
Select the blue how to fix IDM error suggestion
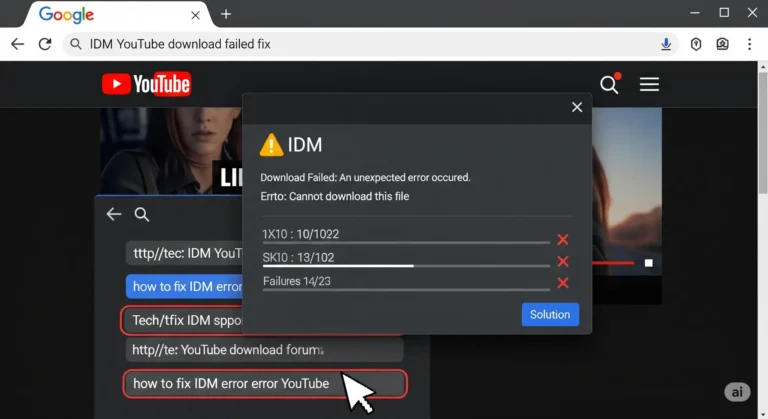click(184, 287)
